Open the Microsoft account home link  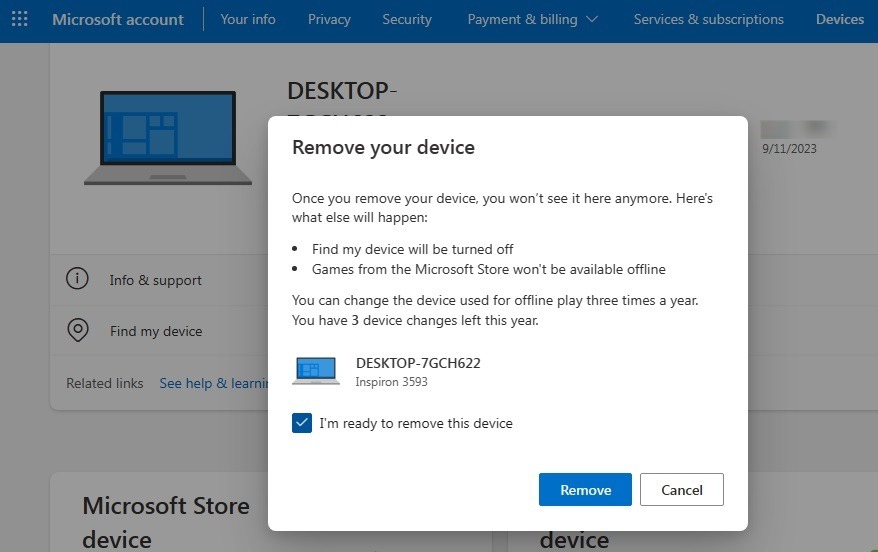[118, 19]
